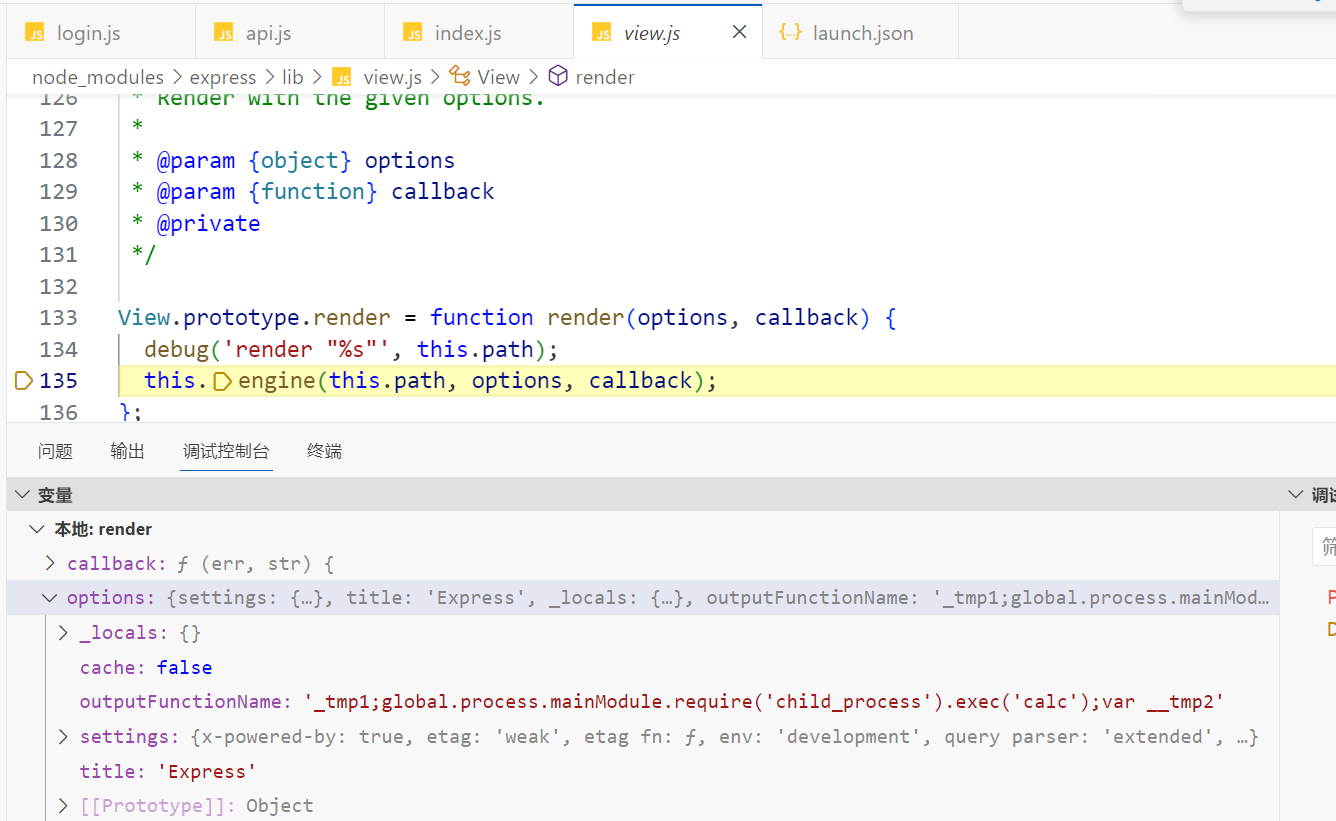1336x821 pixels.
Task: Select the cache: false row
Action: pyautogui.click(x=643, y=667)
